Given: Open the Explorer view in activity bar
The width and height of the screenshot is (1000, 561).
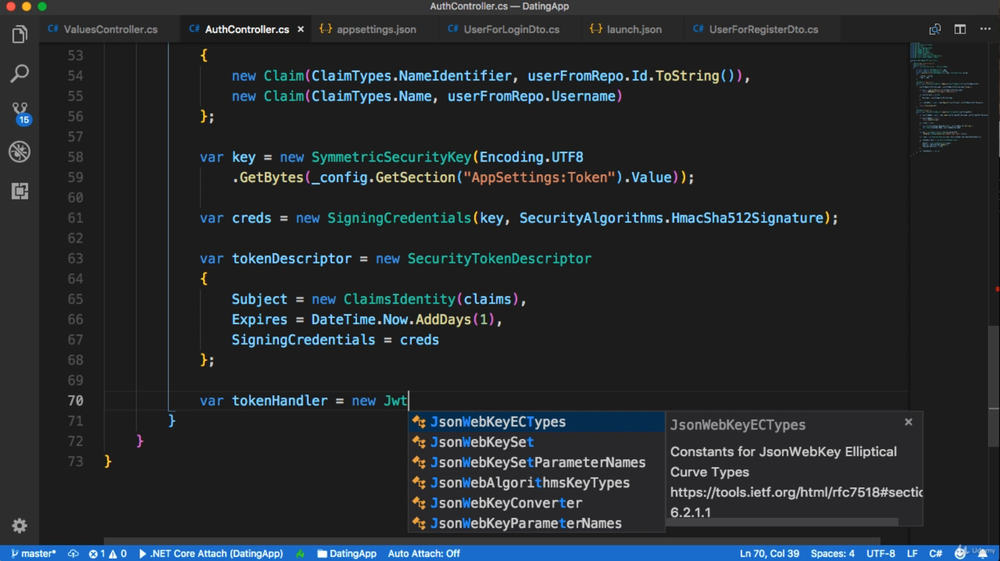Looking at the screenshot, I should click(x=20, y=34).
